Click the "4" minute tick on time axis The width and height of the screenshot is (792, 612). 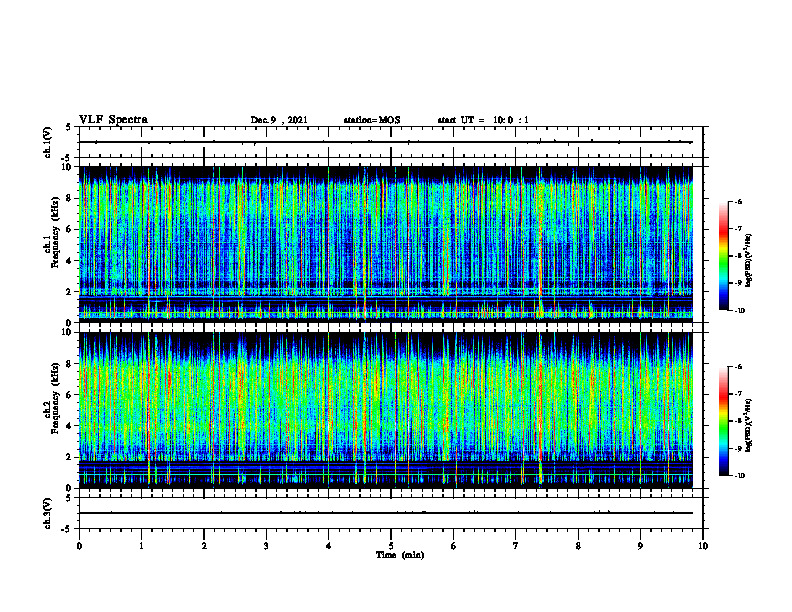tap(329, 546)
